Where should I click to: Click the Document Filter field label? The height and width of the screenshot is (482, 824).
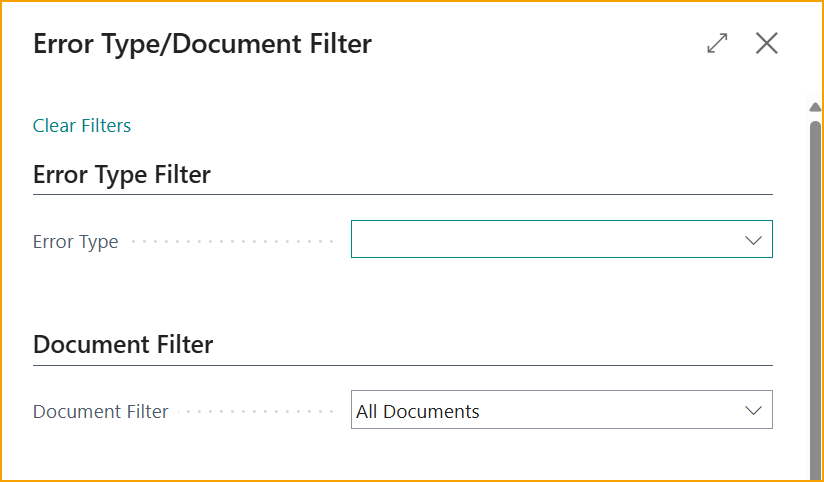click(x=101, y=412)
